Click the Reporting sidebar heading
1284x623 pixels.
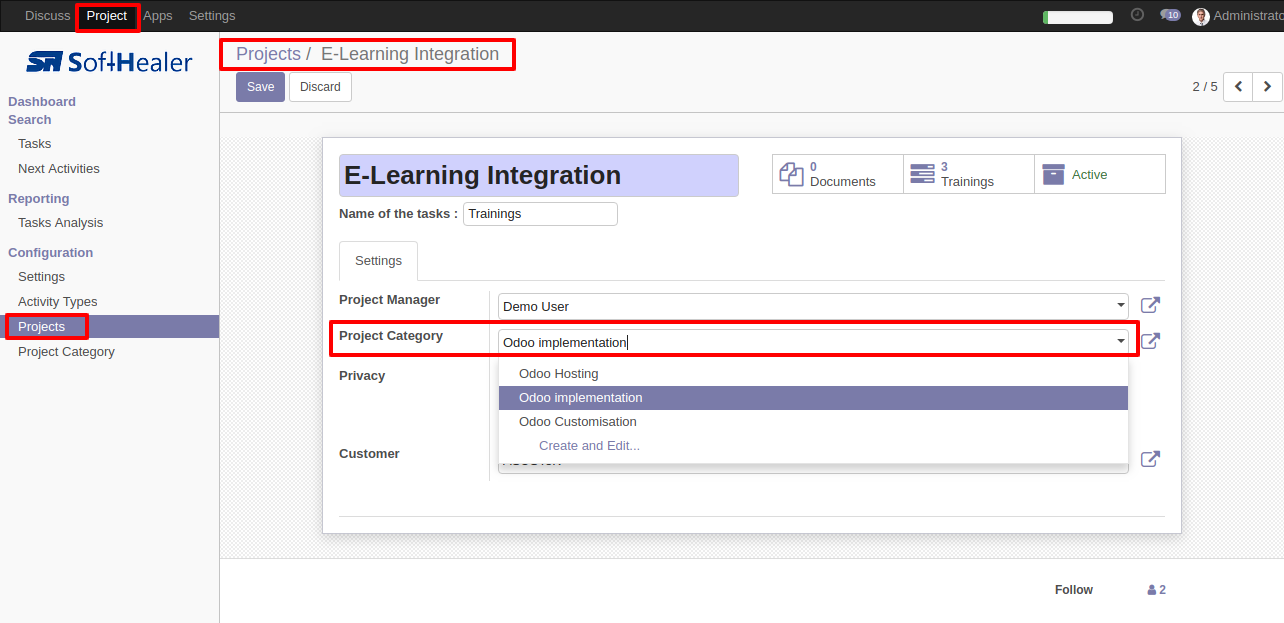tap(39, 199)
